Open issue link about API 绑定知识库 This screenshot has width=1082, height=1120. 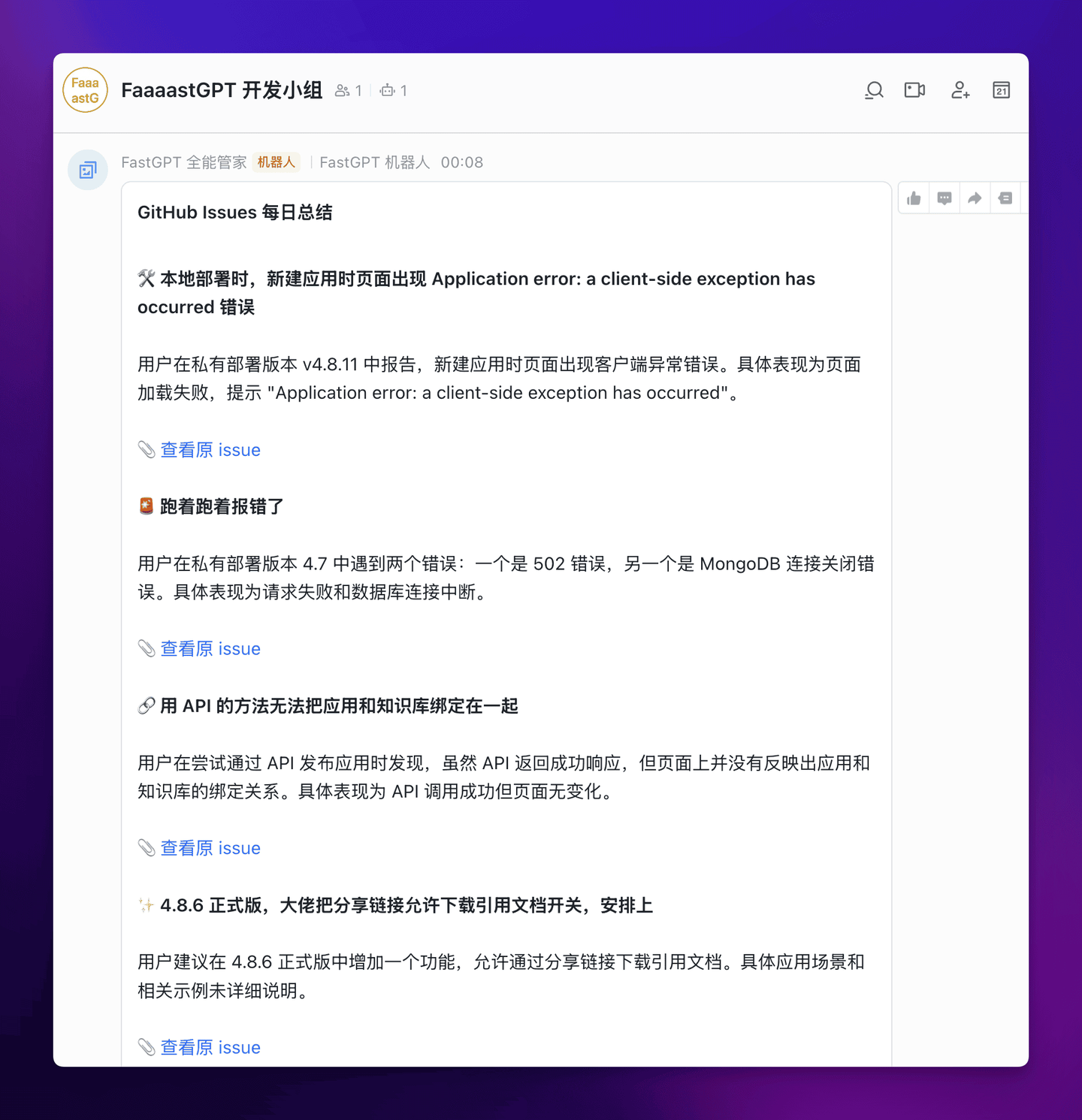[210, 848]
